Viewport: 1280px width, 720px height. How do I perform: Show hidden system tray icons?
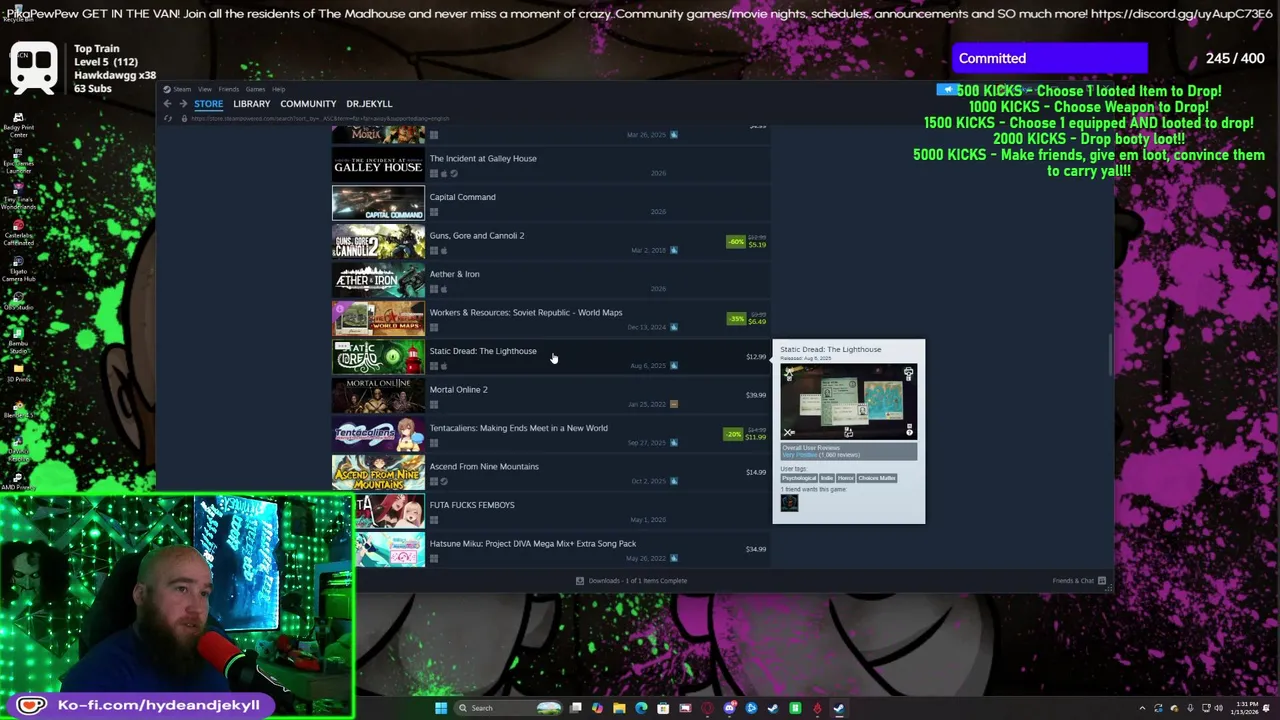coord(1142,708)
